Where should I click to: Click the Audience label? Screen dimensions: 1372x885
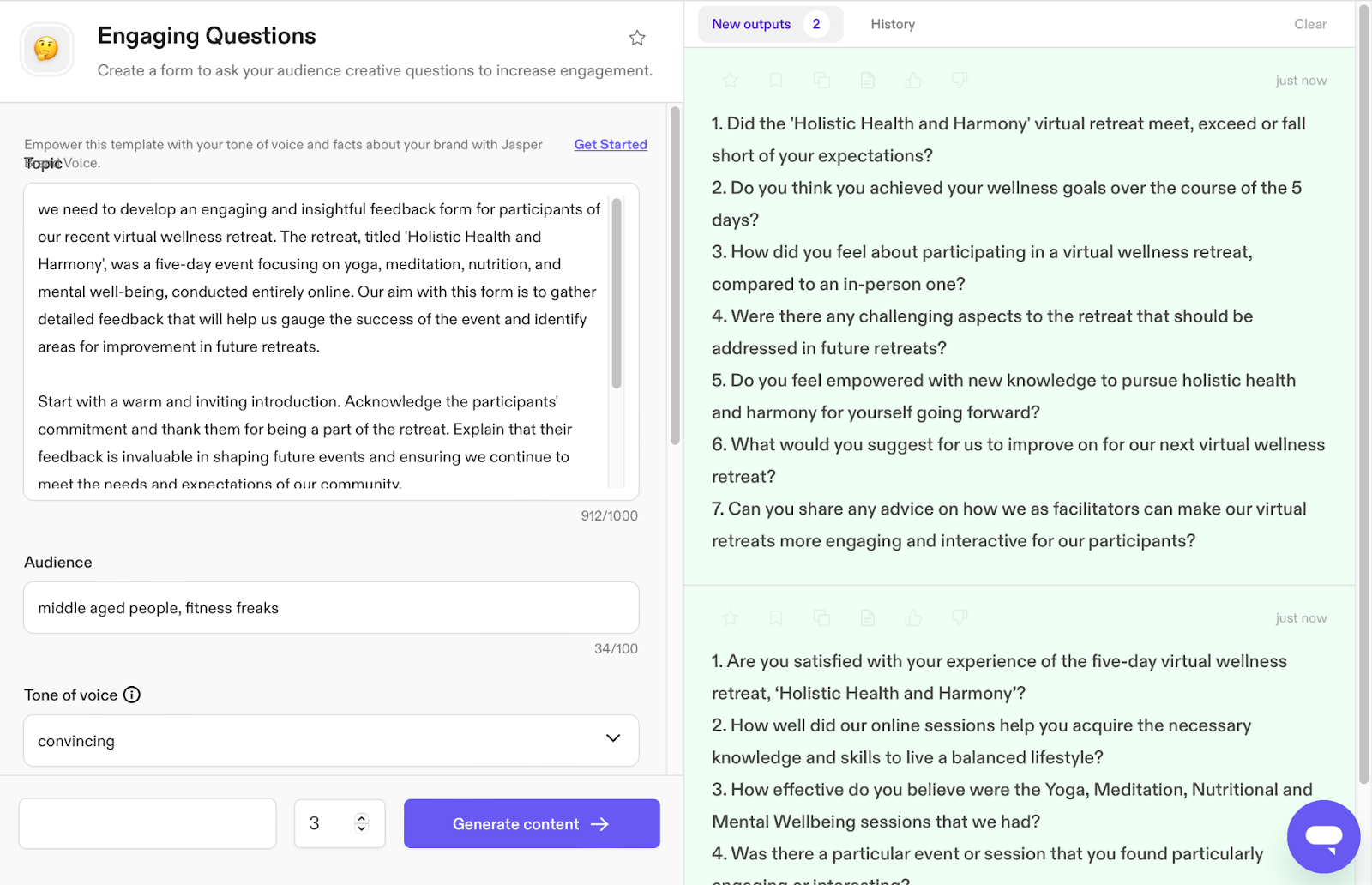click(x=58, y=562)
